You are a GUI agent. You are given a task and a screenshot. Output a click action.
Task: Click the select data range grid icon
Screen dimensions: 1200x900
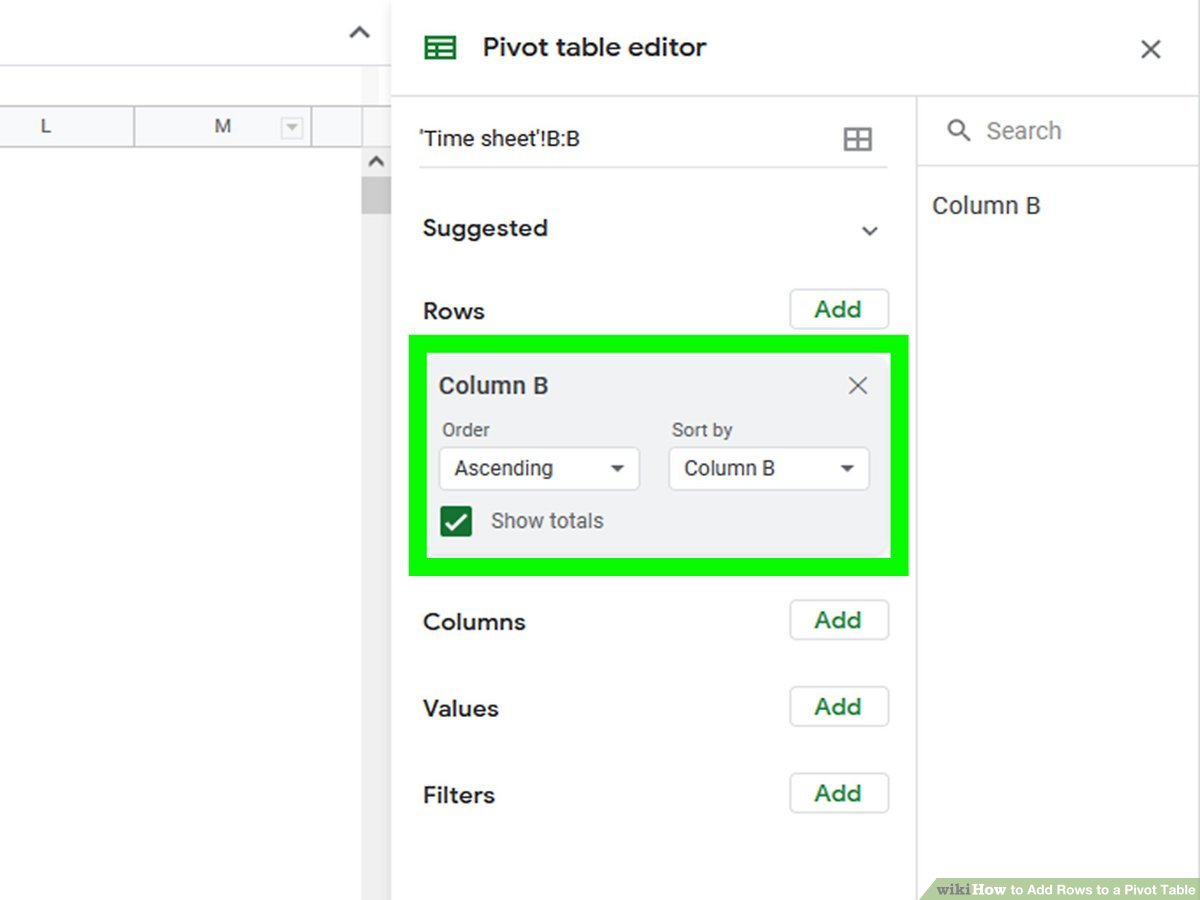pyautogui.click(x=857, y=139)
